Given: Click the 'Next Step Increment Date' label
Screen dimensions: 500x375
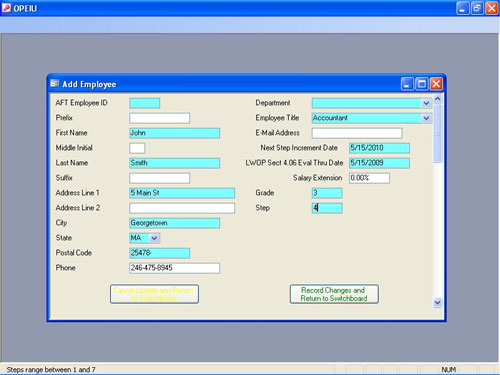Looking at the screenshot, I should [x=299, y=148].
